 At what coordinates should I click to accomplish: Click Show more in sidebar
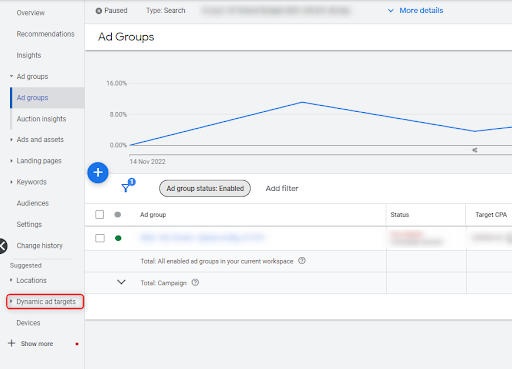37,344
